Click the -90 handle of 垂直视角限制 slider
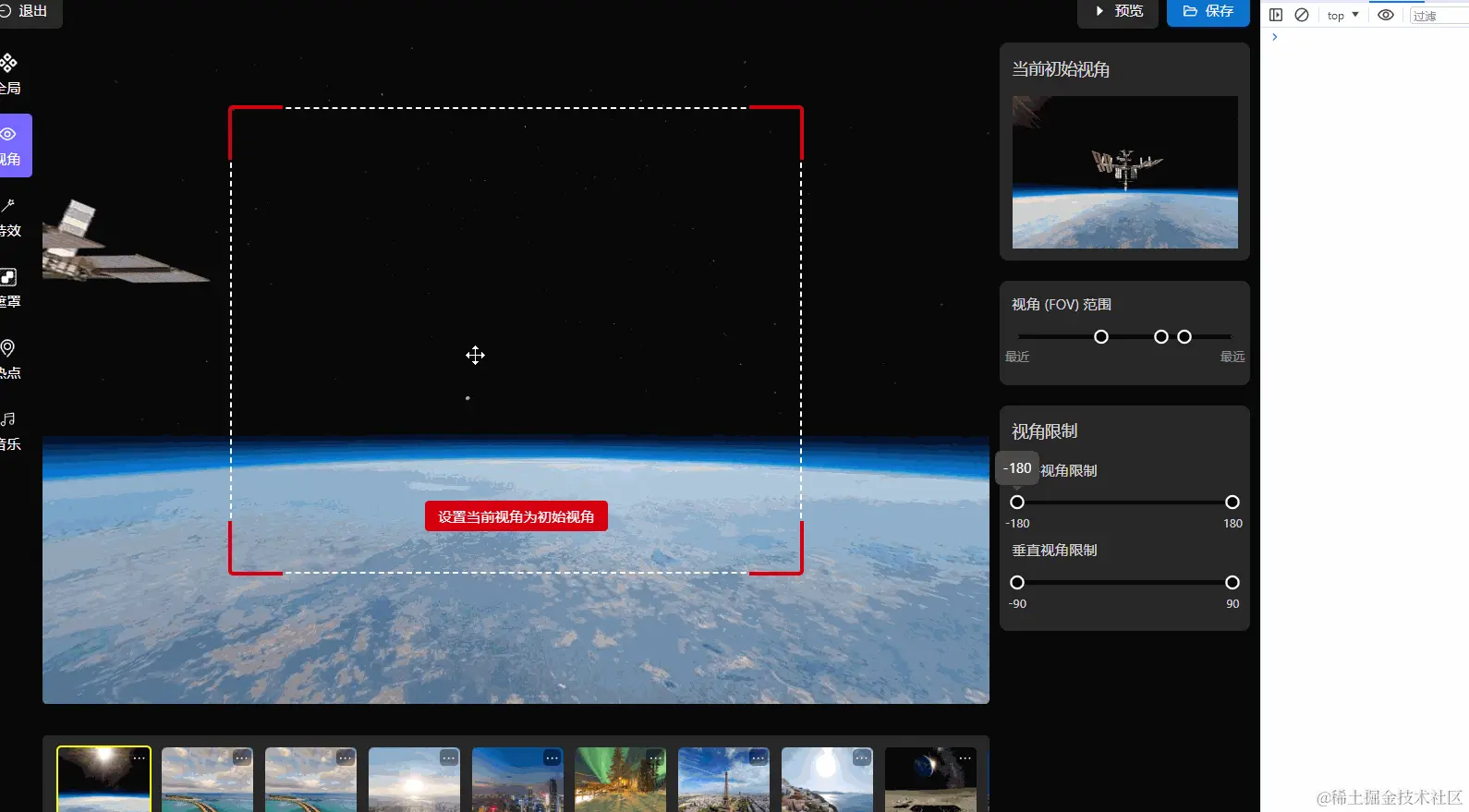Viewport: 1469px width, 812px height. (1017, 583)
